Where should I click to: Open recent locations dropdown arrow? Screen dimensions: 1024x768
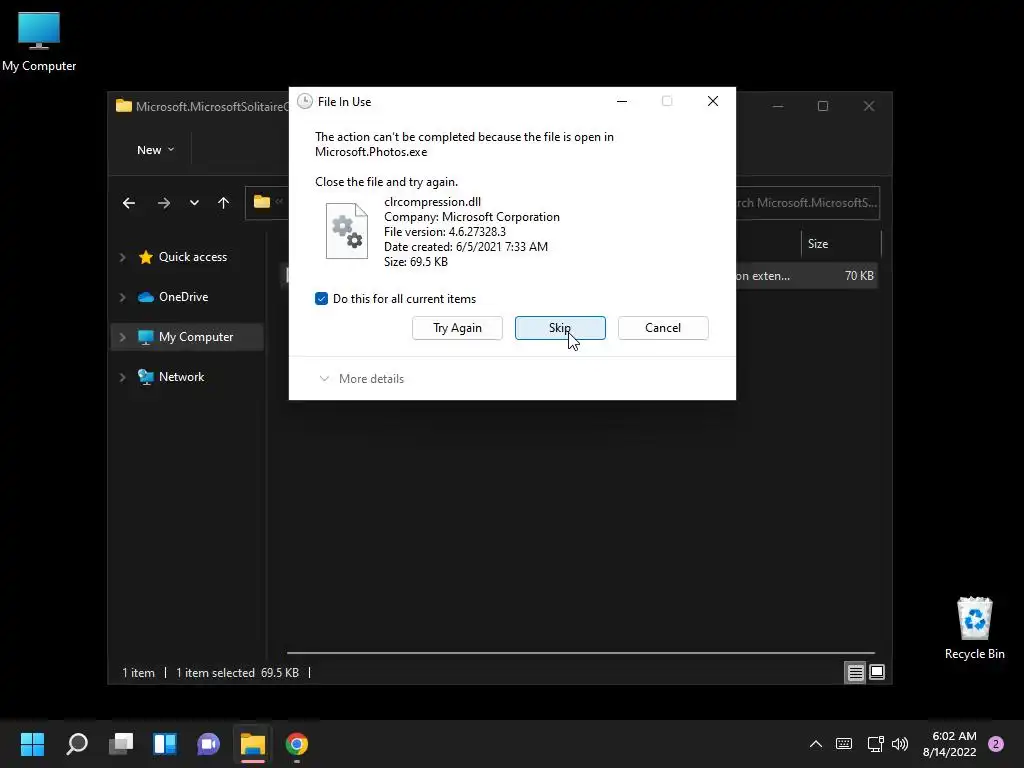pos(194,203)
